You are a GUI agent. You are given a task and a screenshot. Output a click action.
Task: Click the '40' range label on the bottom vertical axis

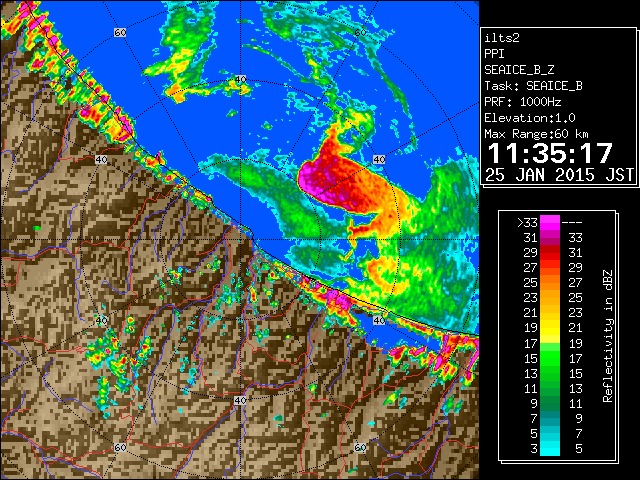coord(240,400)
